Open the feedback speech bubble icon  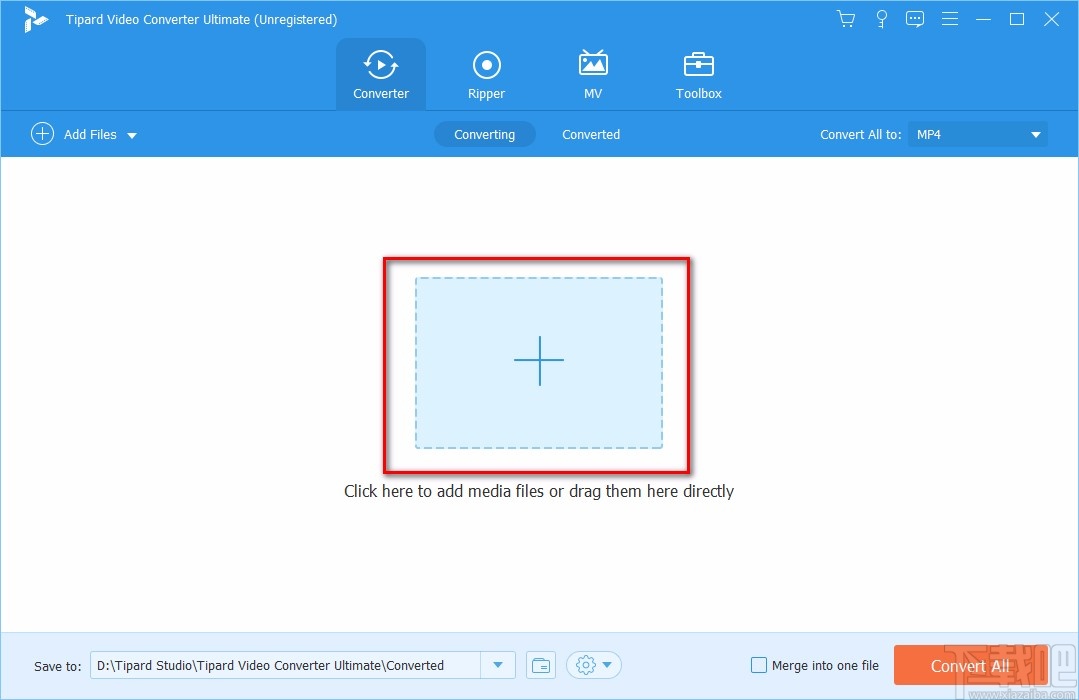pyautogui.click(x=915, y=18)
